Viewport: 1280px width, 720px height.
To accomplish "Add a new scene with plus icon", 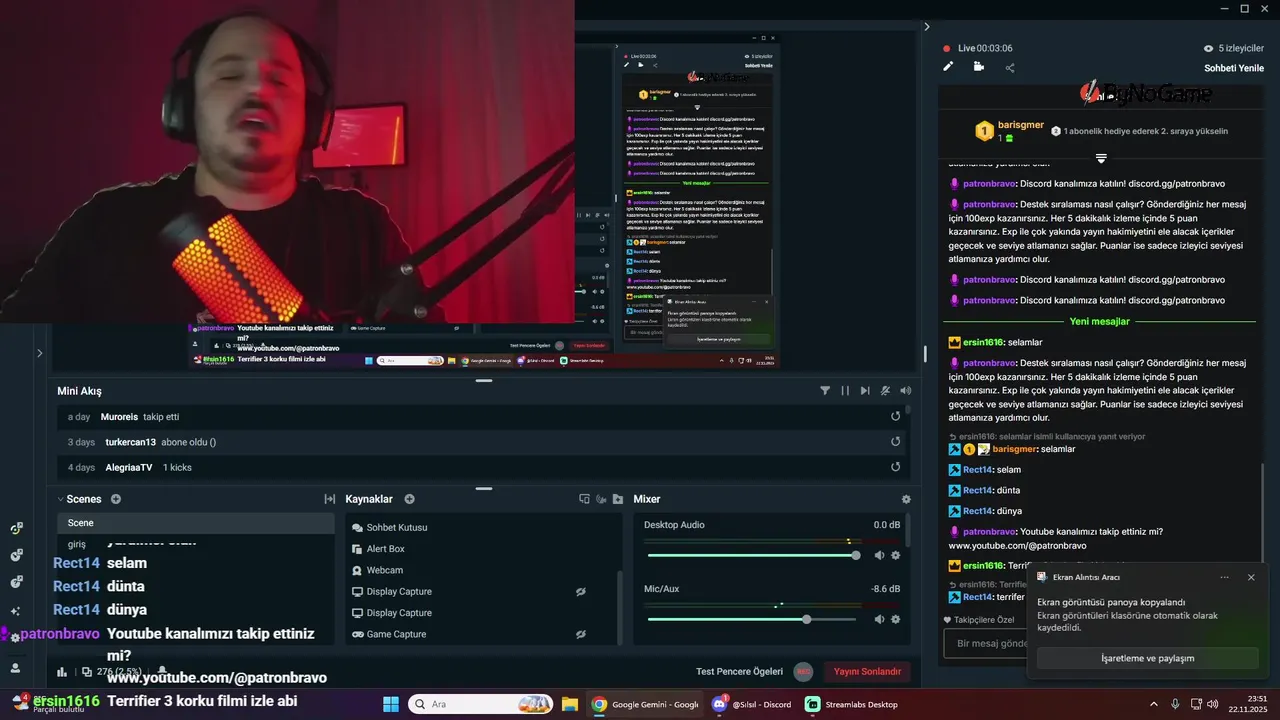I will pos(116,499).
